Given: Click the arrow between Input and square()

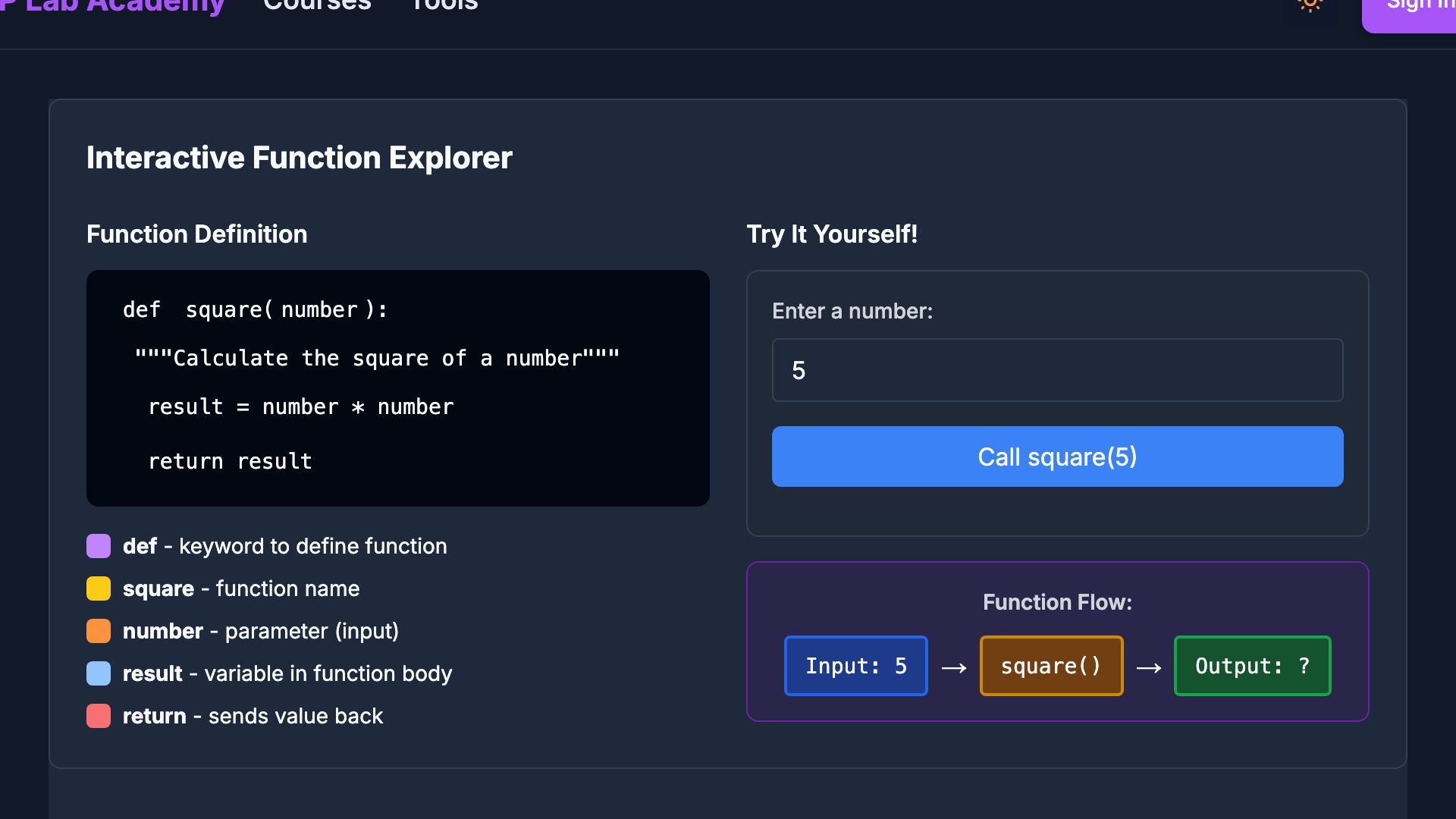Looking at the screenshot, I should tap(954, 667).
